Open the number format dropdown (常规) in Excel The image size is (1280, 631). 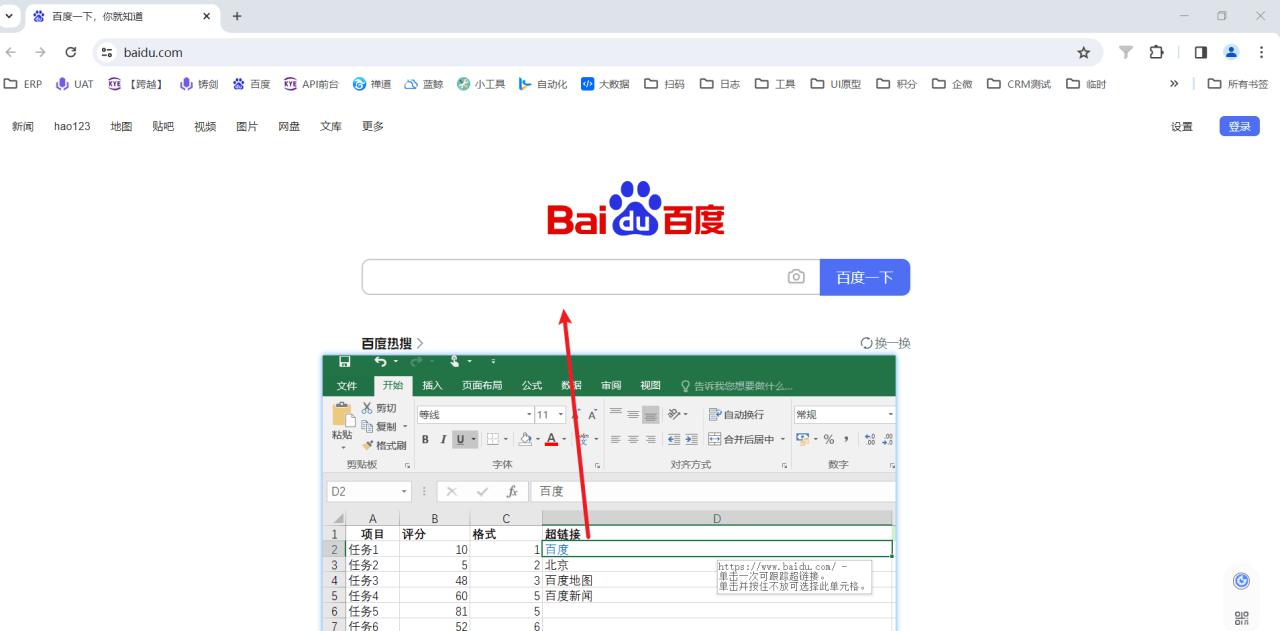coord(890,414)
